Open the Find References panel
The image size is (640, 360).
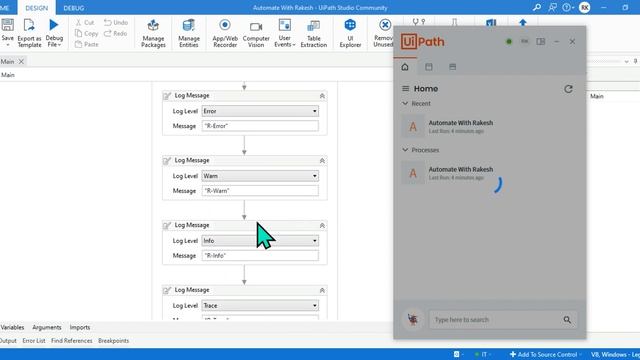[x=71, y=340]
